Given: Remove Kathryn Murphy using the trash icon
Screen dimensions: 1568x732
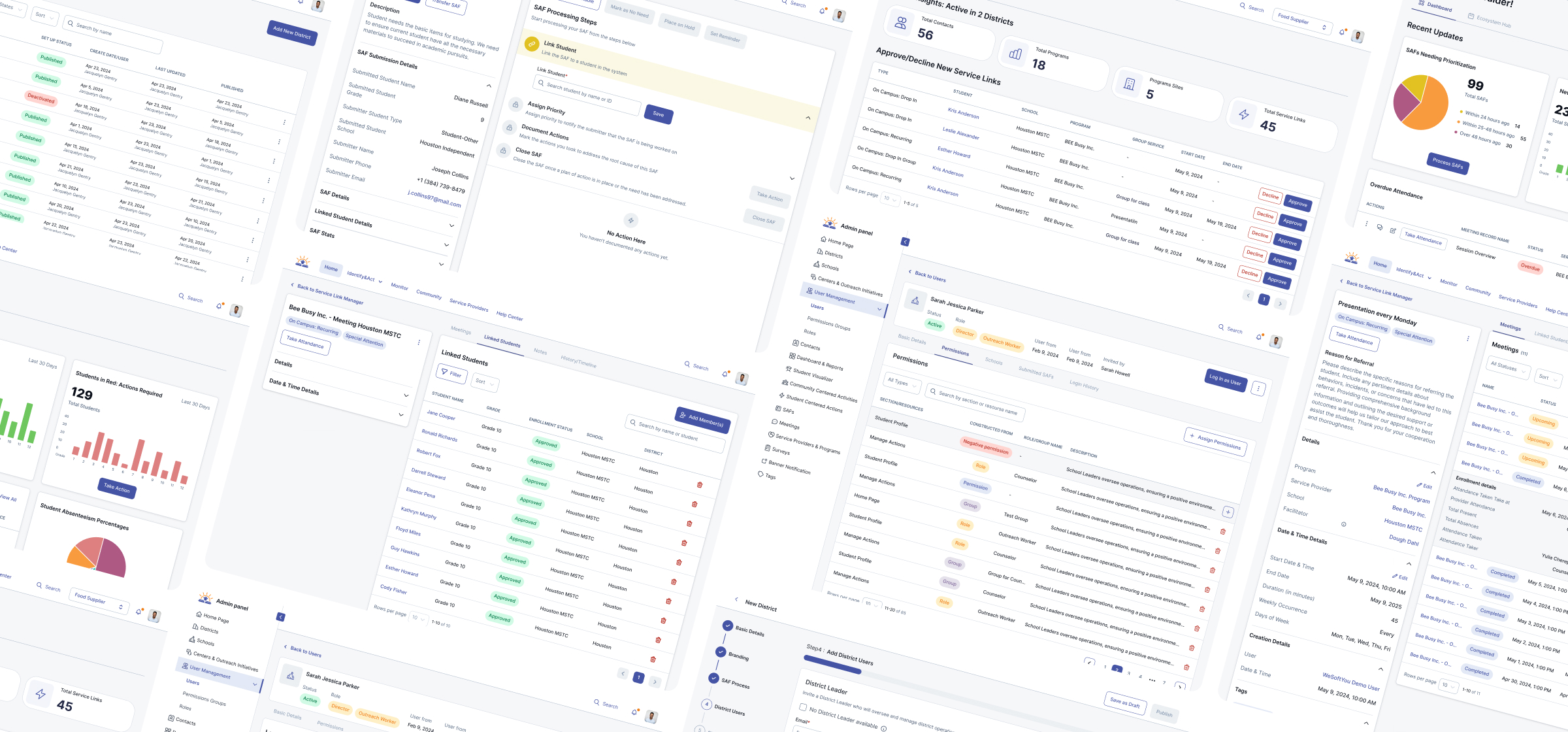Looking at the screenshot, I should (x=674, y=582).
